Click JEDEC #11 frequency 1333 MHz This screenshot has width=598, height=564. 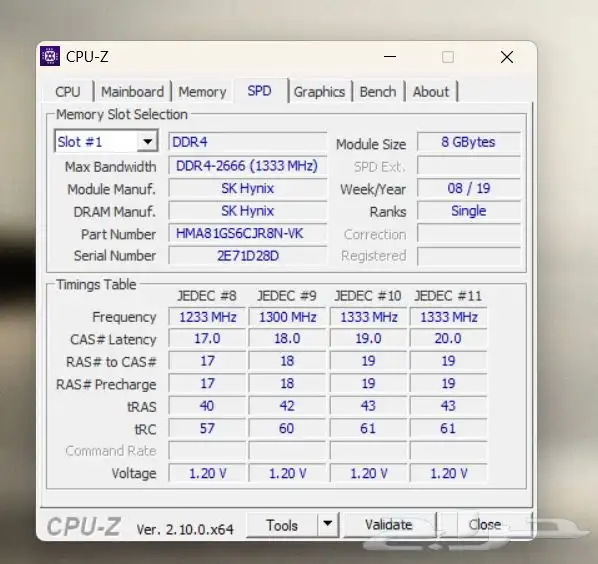448,317
